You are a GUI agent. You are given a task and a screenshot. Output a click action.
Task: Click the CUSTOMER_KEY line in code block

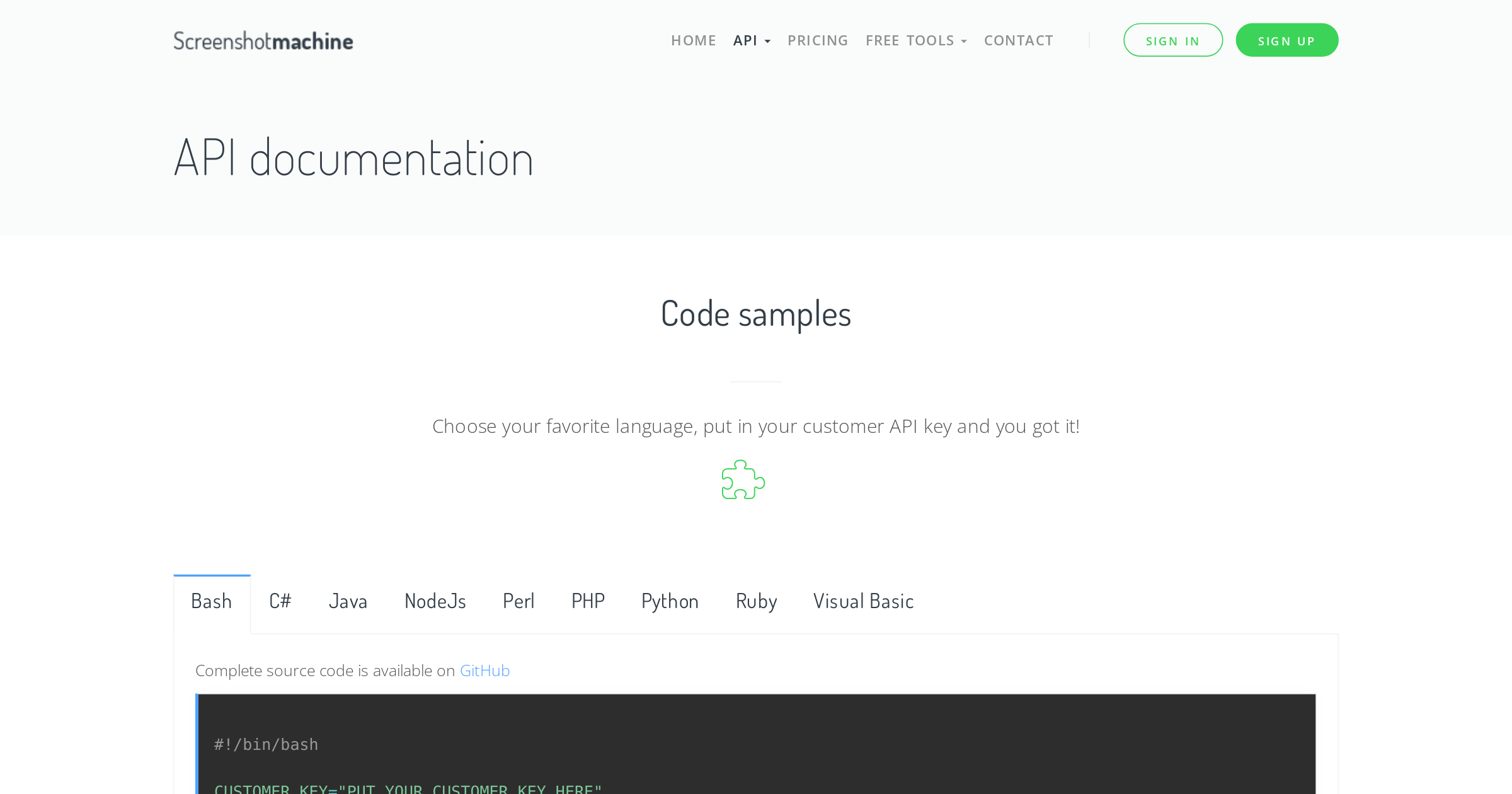(408, 788)
